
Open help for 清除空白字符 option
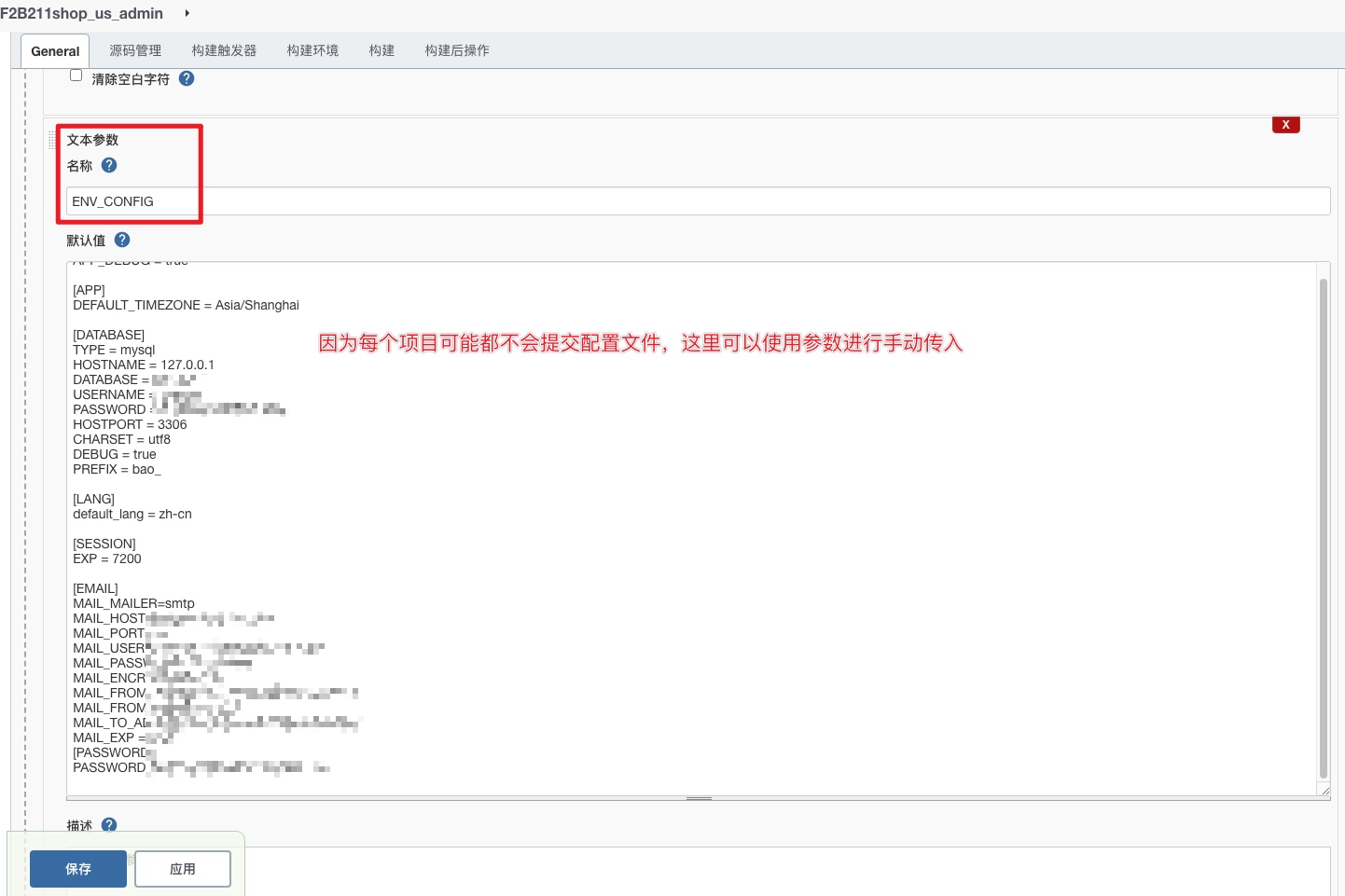187,78
